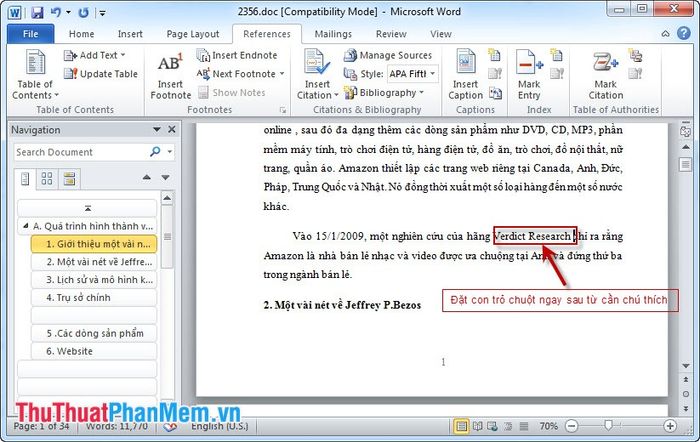Click the zoom slider handle
The width and height of the screenshot is (700, 442).
(x=608, y=425)
